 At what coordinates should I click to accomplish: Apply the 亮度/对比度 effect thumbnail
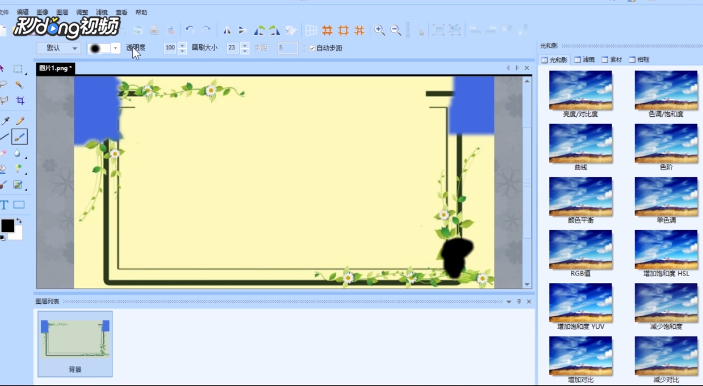coord(581,90)
